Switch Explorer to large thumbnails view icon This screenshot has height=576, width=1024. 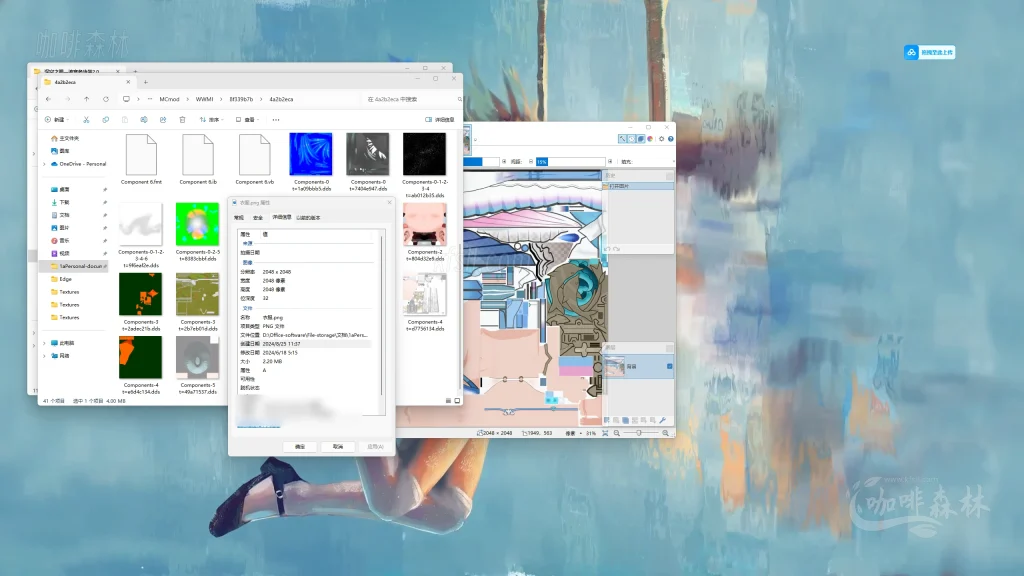(x=457, y=400)
